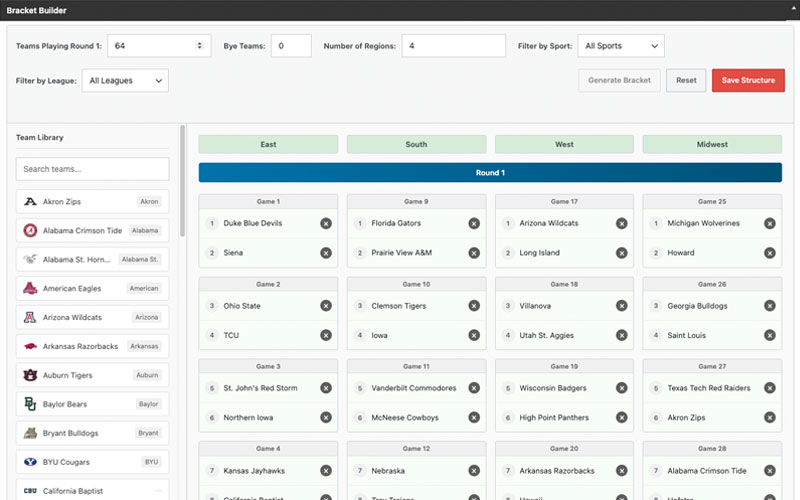Remove Saint Louis from Game 26
The image size is (800, 500).
pos(770,335)
